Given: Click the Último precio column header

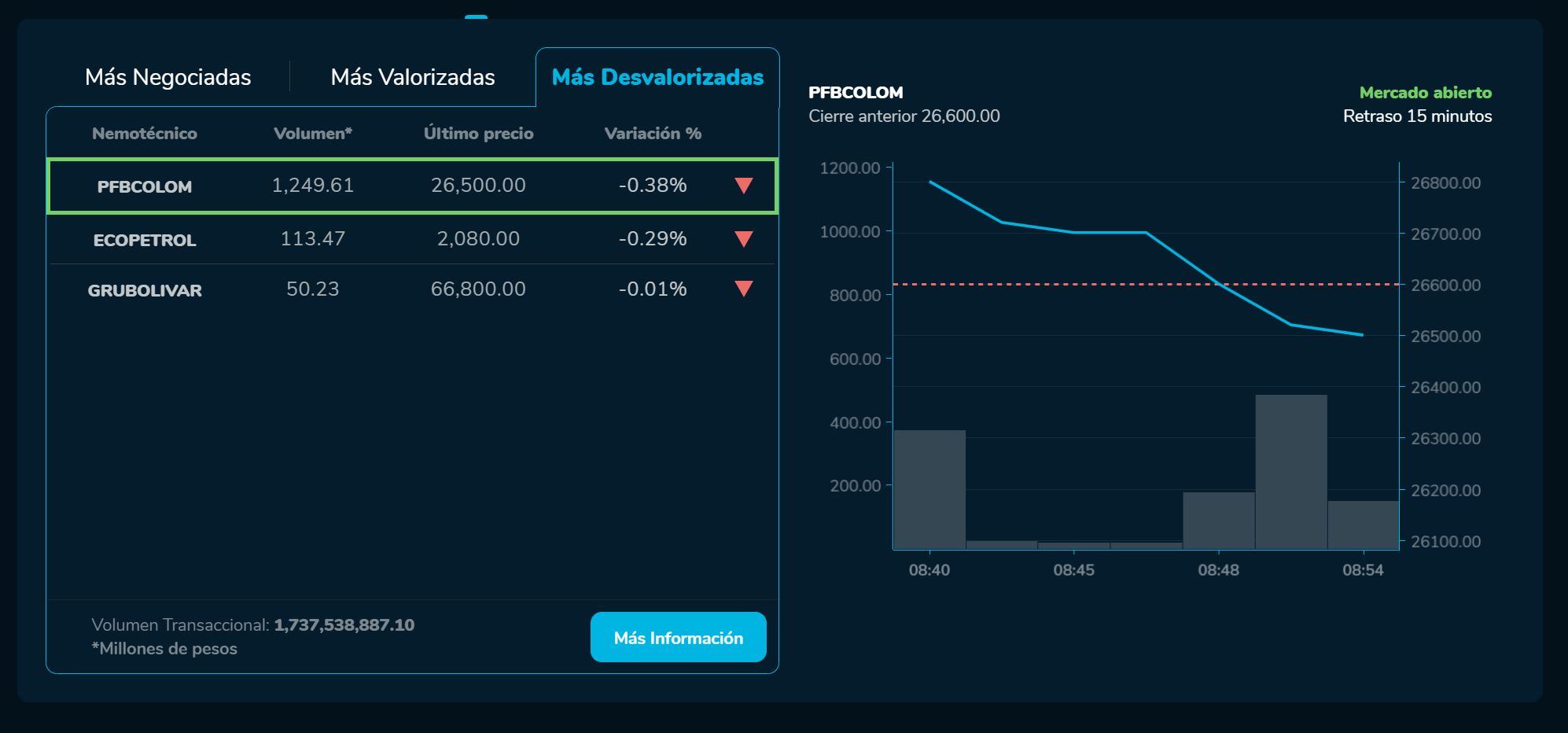Looking at the screenshot, I should 478,134.
